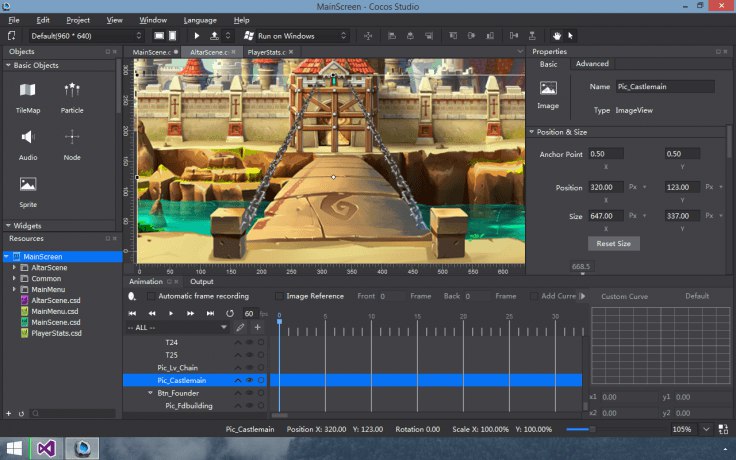Enable Image Reference checkbox

pyautogui.click(x=279, y=296)
